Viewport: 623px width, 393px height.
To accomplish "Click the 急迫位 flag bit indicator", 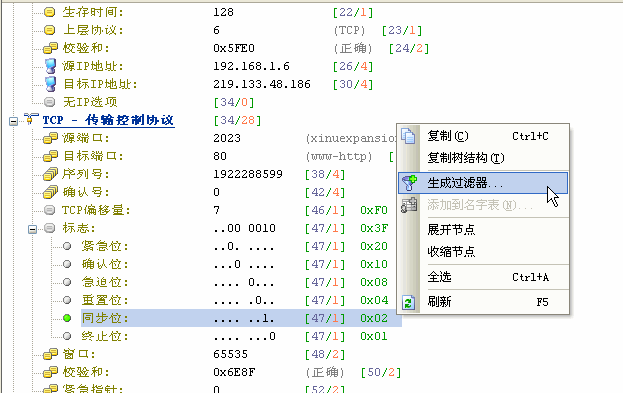I will [67, 282].
